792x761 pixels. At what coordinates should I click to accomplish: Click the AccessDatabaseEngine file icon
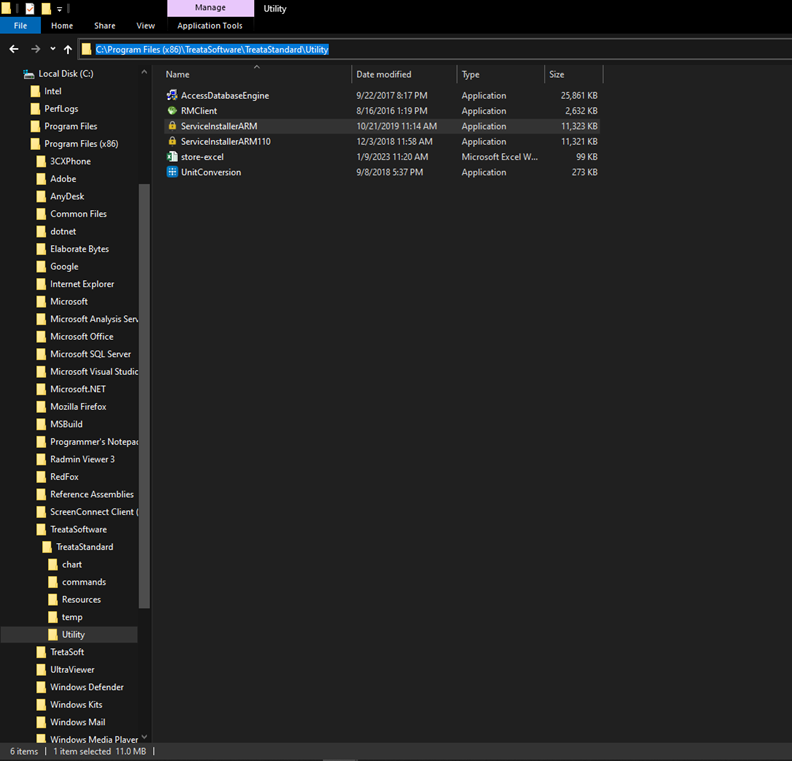pyautogui.click(x=172, y=96)
